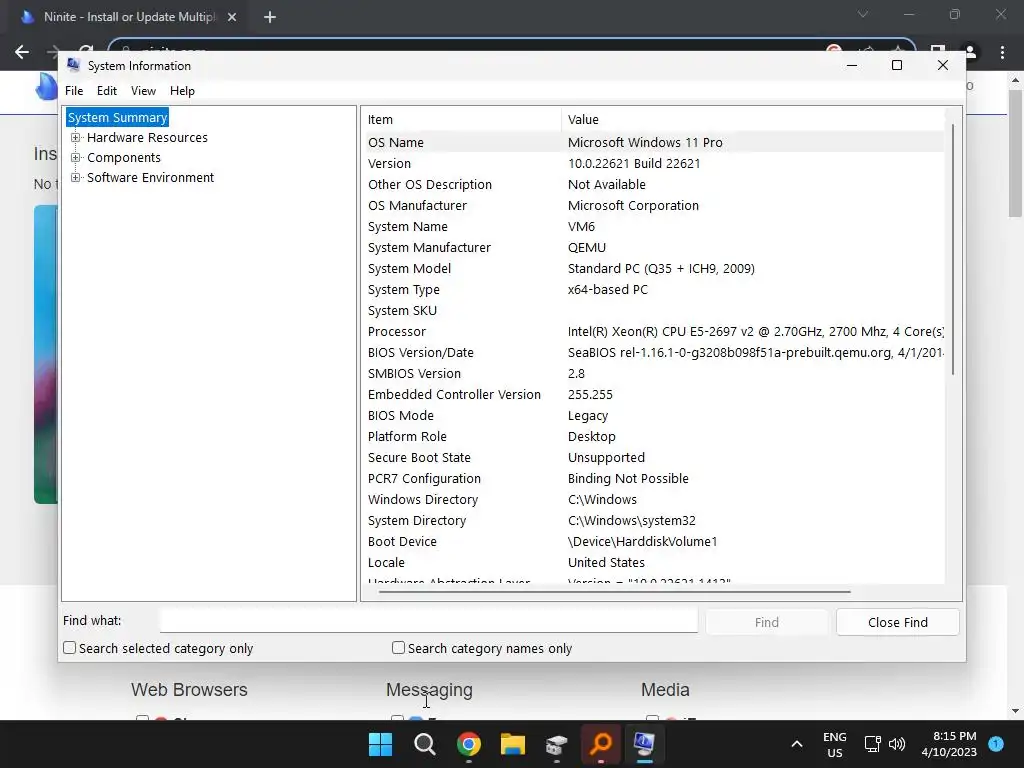
Task: Click the orange magnifier app in taskbar
Action: point(601,744)
